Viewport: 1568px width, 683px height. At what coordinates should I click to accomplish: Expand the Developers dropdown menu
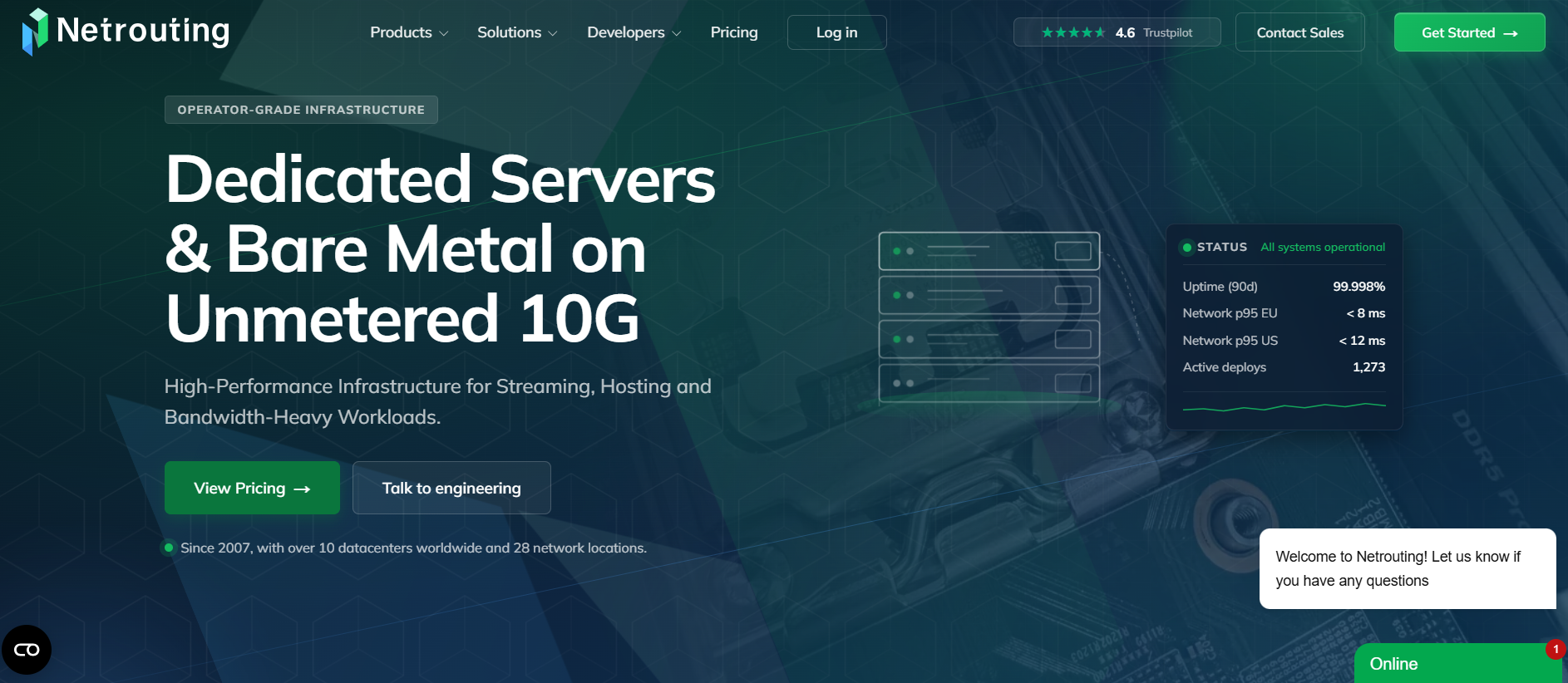pyautogui.click(x=634, y=32)
